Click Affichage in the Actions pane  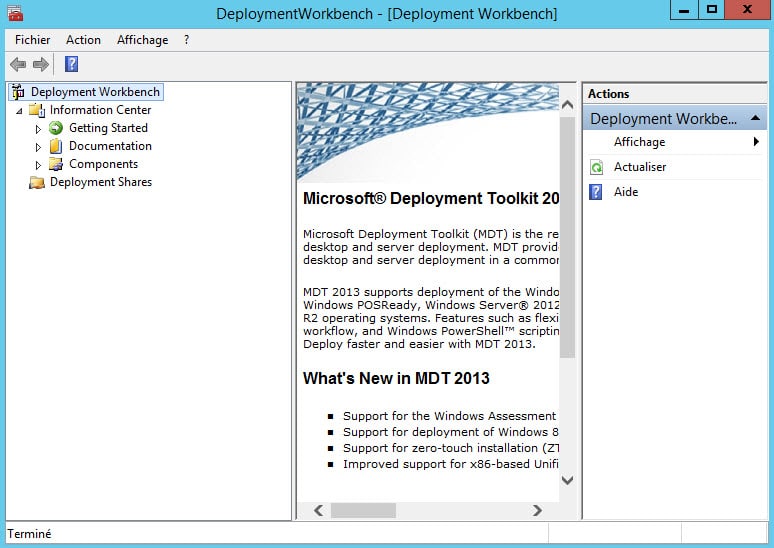pyautogui.click(x=639, y=142)
